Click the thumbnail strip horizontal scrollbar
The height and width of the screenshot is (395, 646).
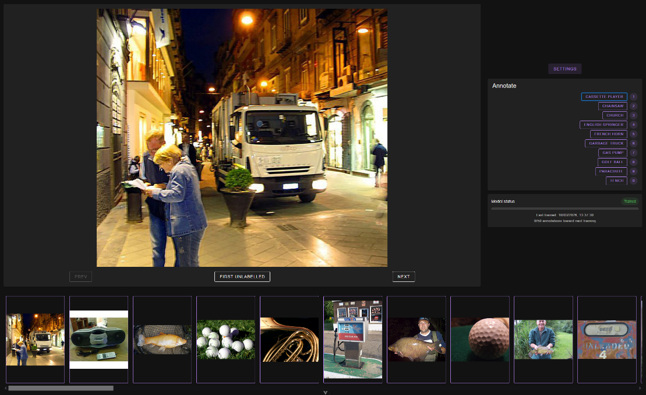tap(61, 388)
